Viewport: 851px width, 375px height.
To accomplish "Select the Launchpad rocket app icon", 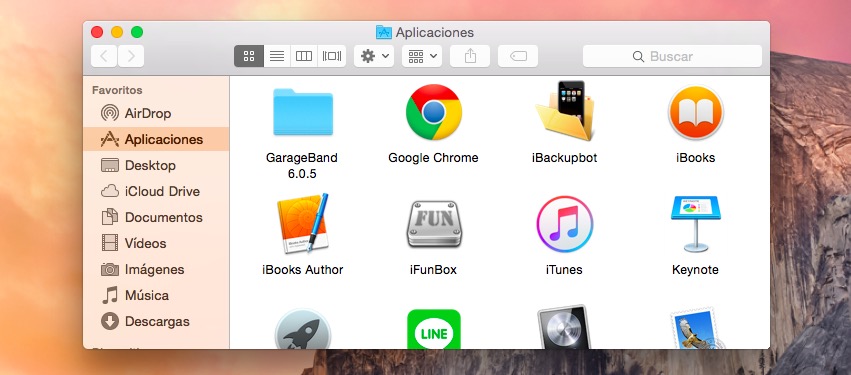I will coord(303,329).
